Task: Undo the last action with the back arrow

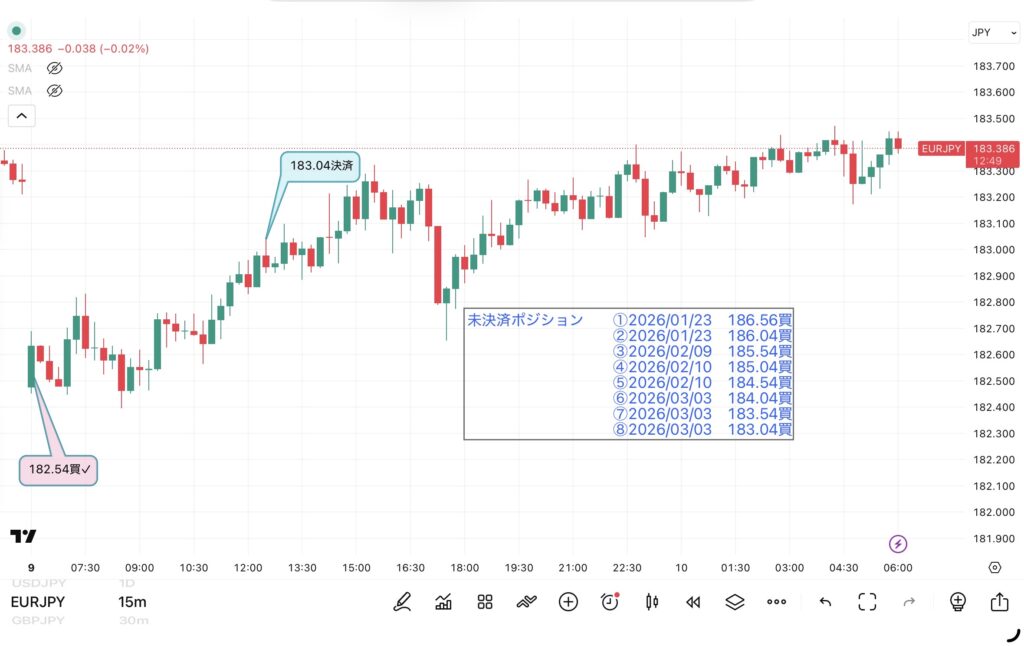Action: point(825,601)
